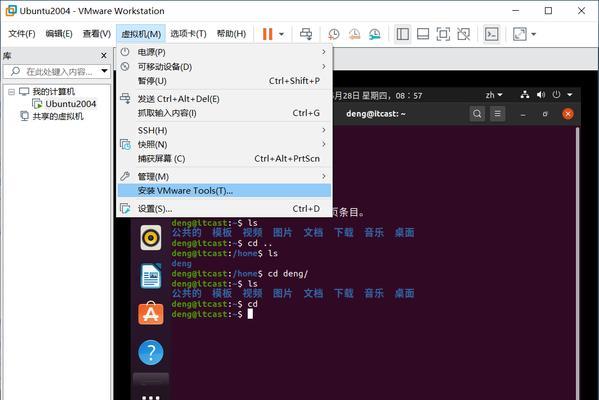Select 共享的虚拟机 in library tree
Image resolution: width=599 pixels, height=400 pixels.
pos(58,116)
